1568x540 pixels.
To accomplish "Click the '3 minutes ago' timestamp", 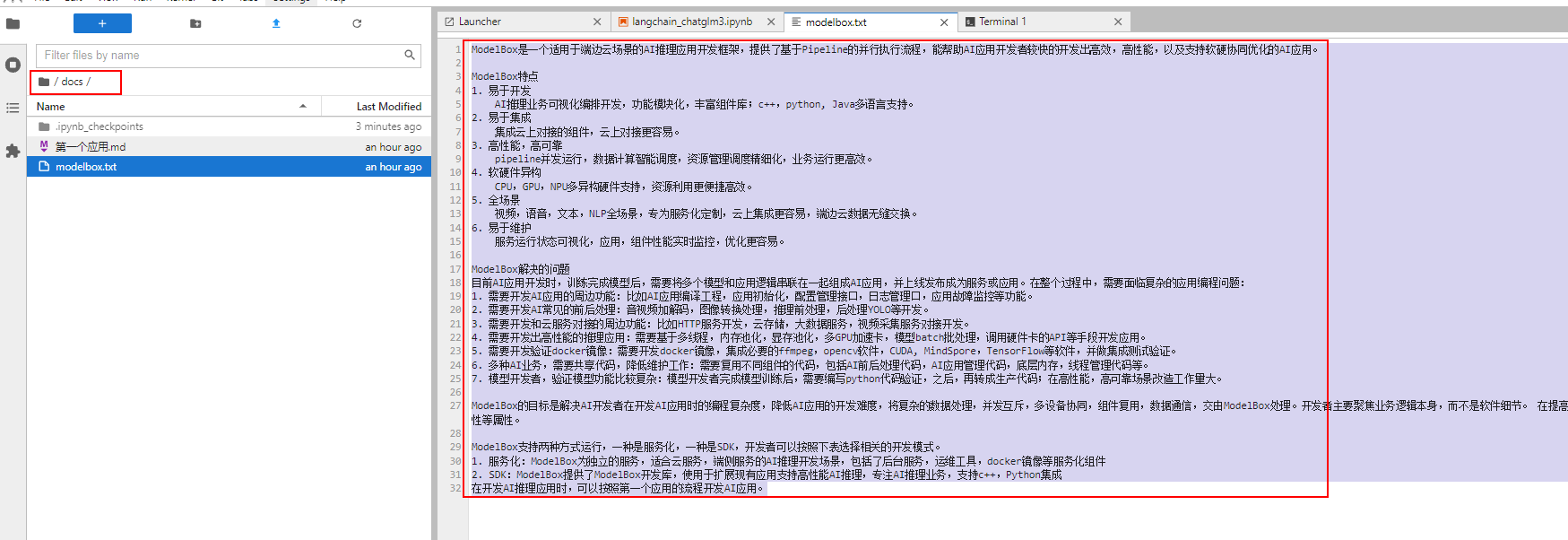I will [x=388, y=126].
